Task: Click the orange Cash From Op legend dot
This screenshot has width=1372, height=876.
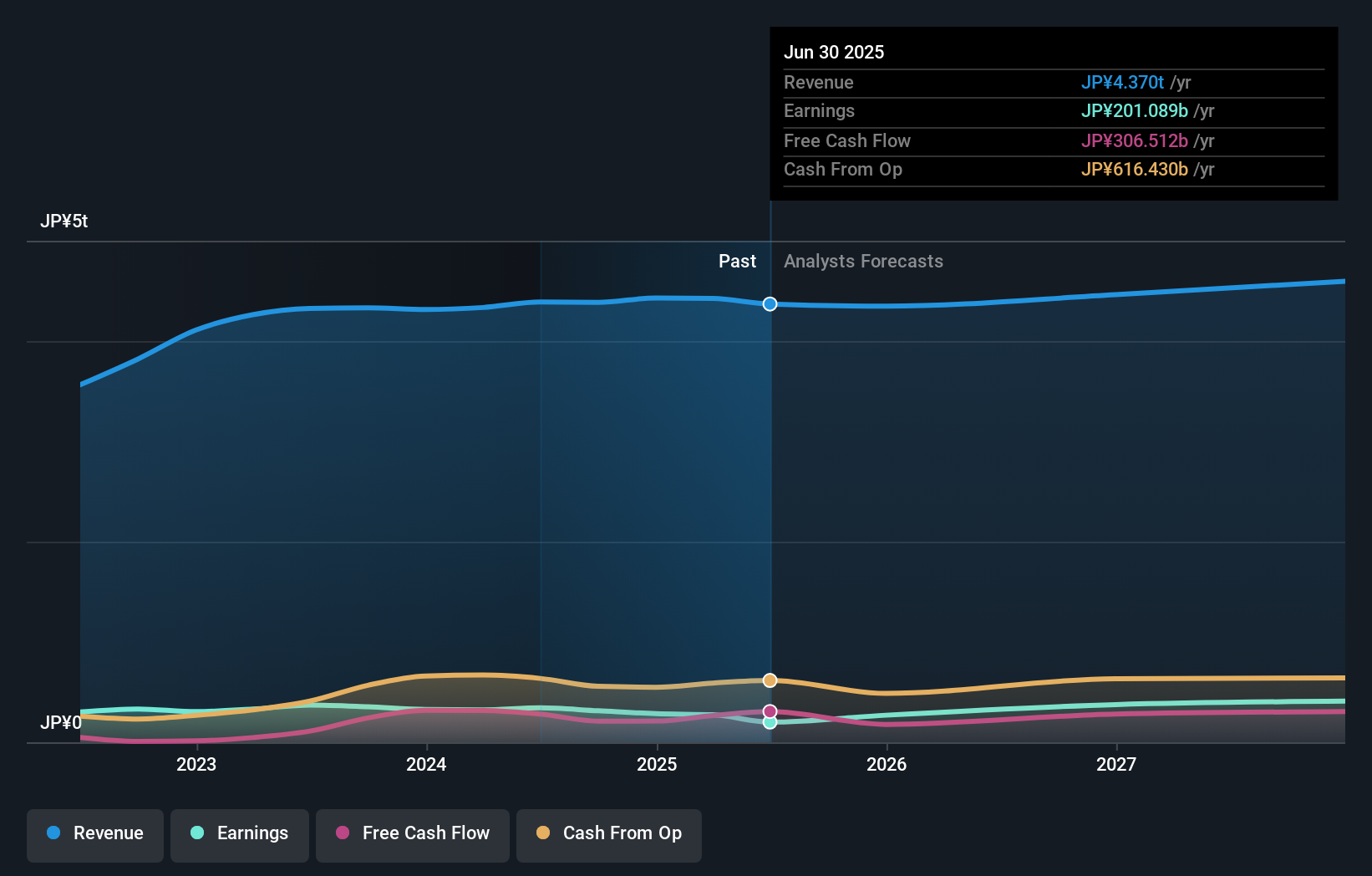Action: click(544, 833)
